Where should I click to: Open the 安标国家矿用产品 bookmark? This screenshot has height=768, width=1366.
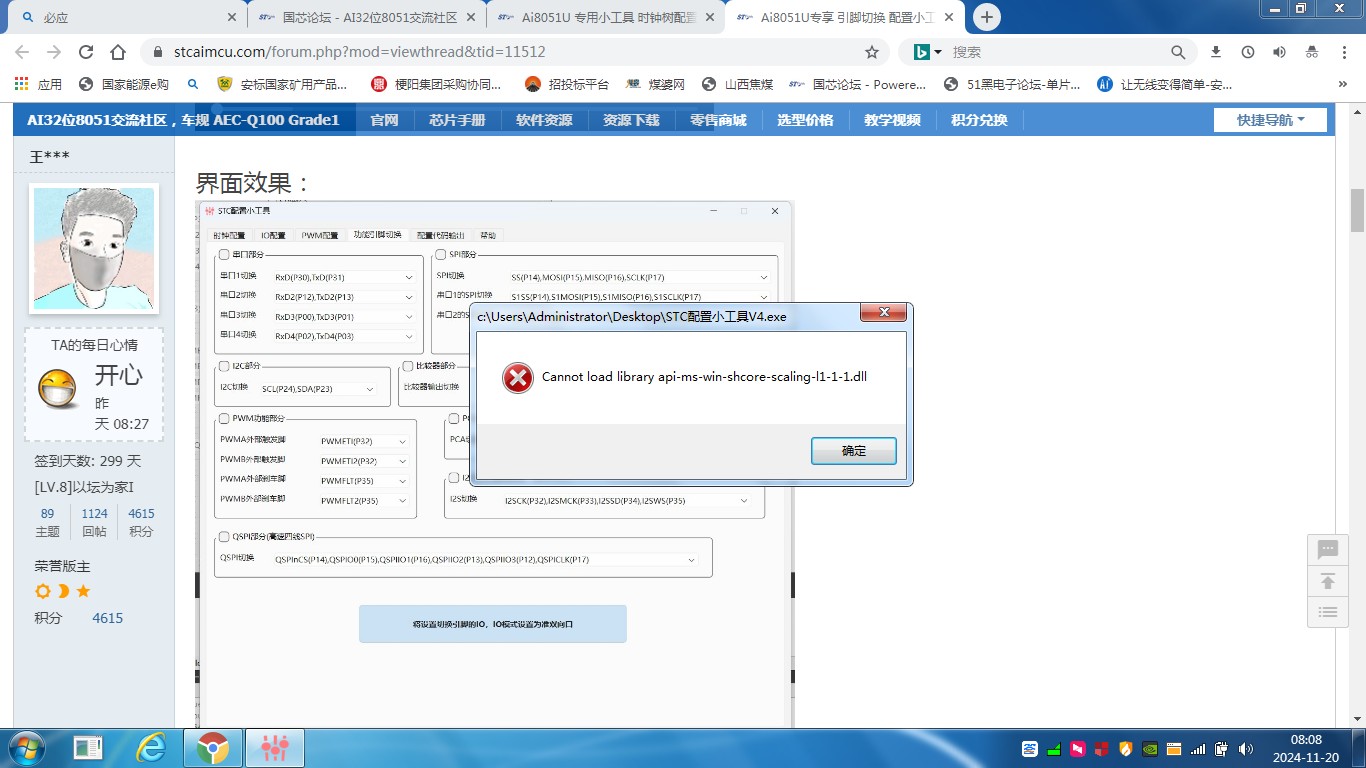tap(283, 84)
